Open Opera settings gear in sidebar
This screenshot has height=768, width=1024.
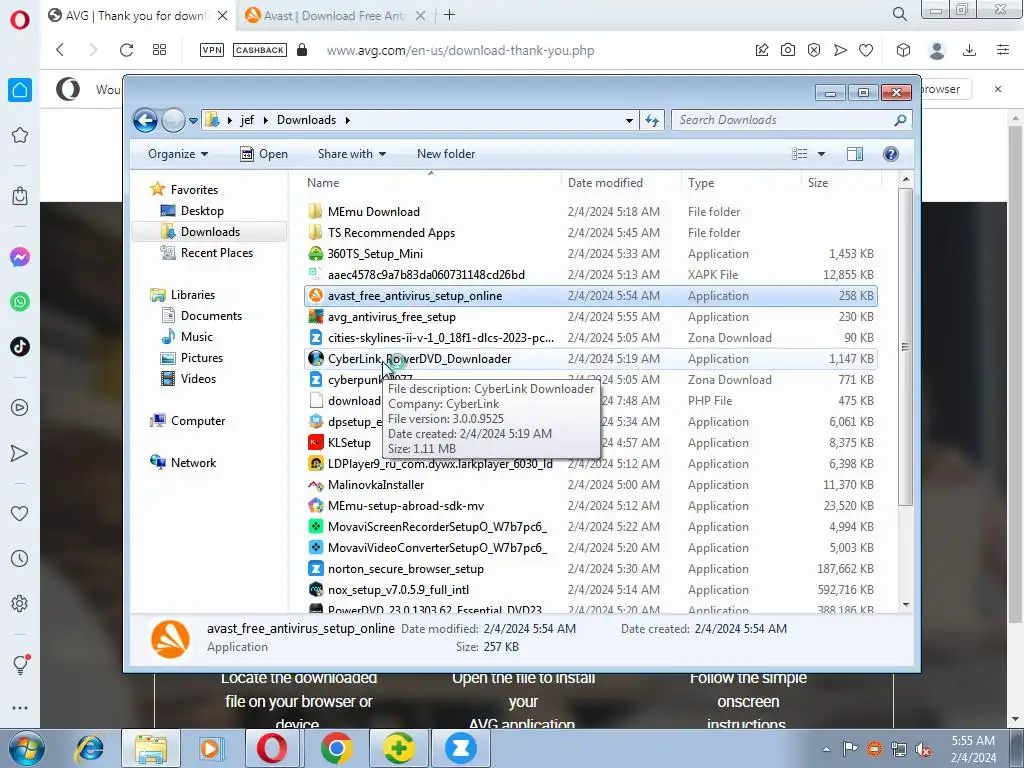click(x=20, y=603)
